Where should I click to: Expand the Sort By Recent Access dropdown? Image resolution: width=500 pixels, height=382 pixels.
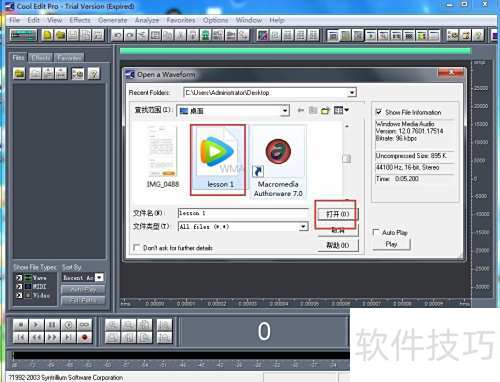click(x=99, y=277)
